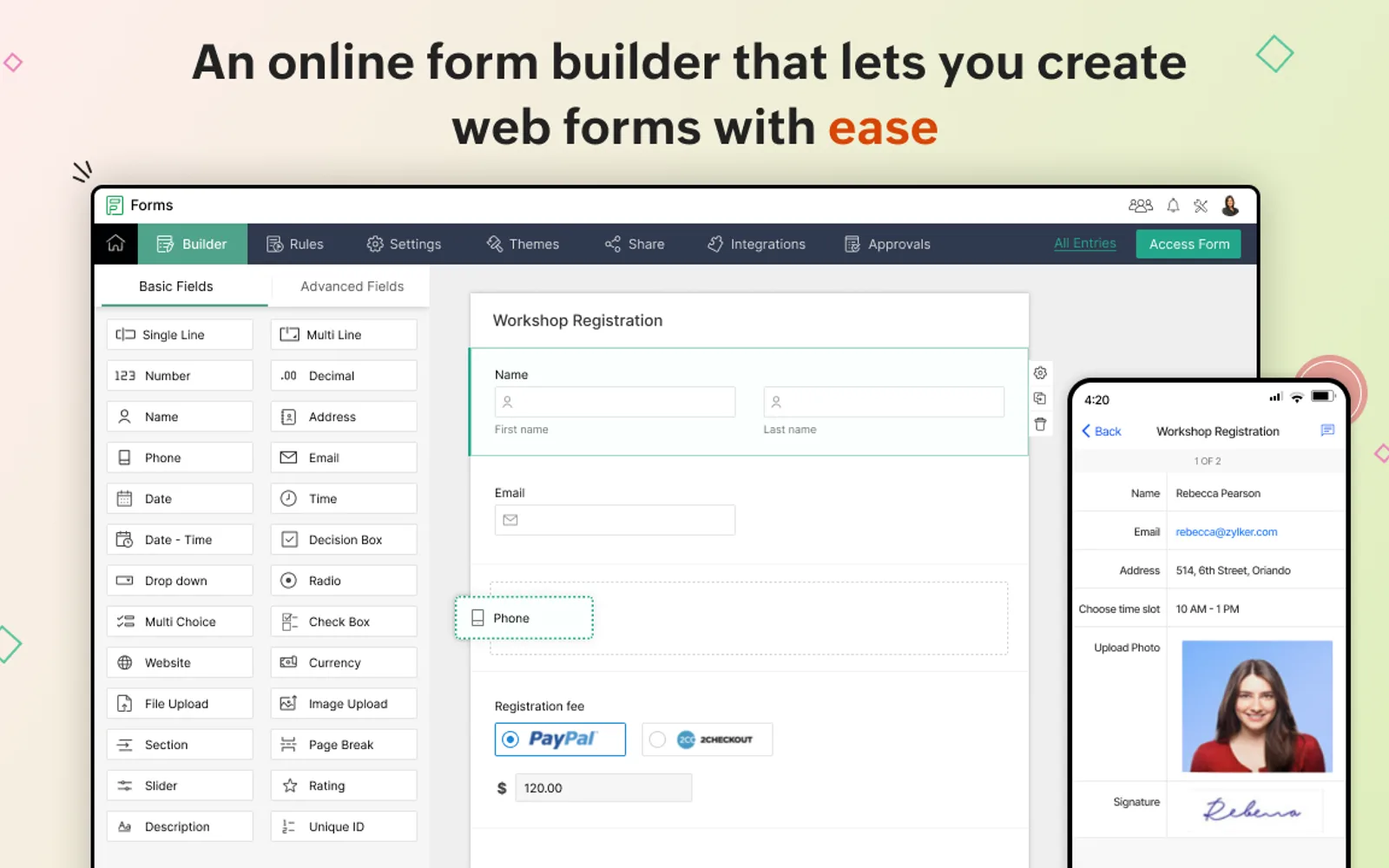Open the user profile avatar
This screenshot has height=868, width=1389.
click(1230, 206)
